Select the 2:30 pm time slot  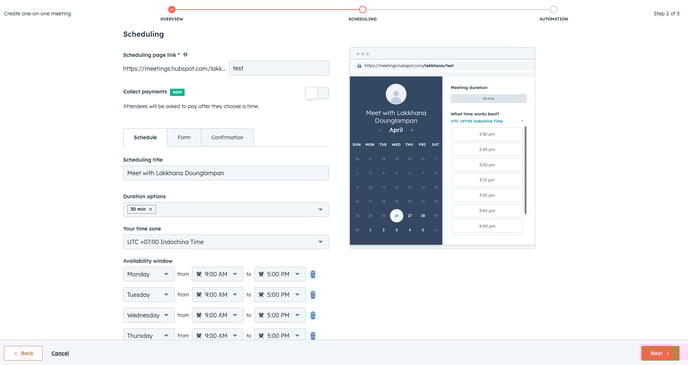pos(487,134)
